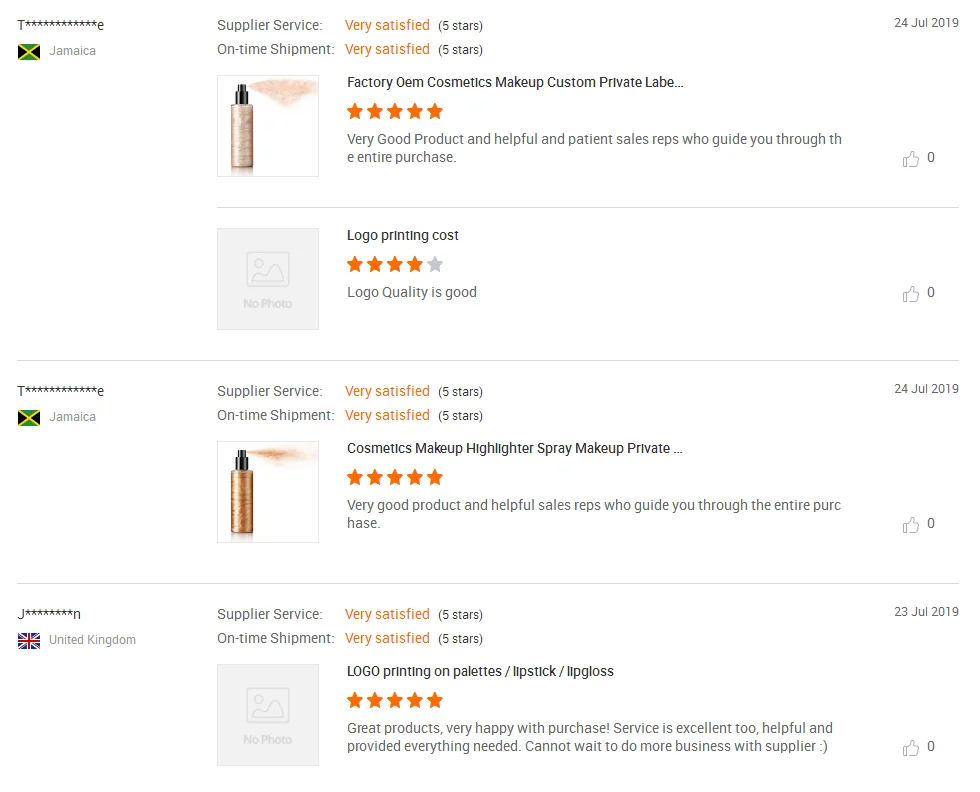Click the No Photo placeholder for Logo printing cost
980x792 pixels.
coord(268,279)
